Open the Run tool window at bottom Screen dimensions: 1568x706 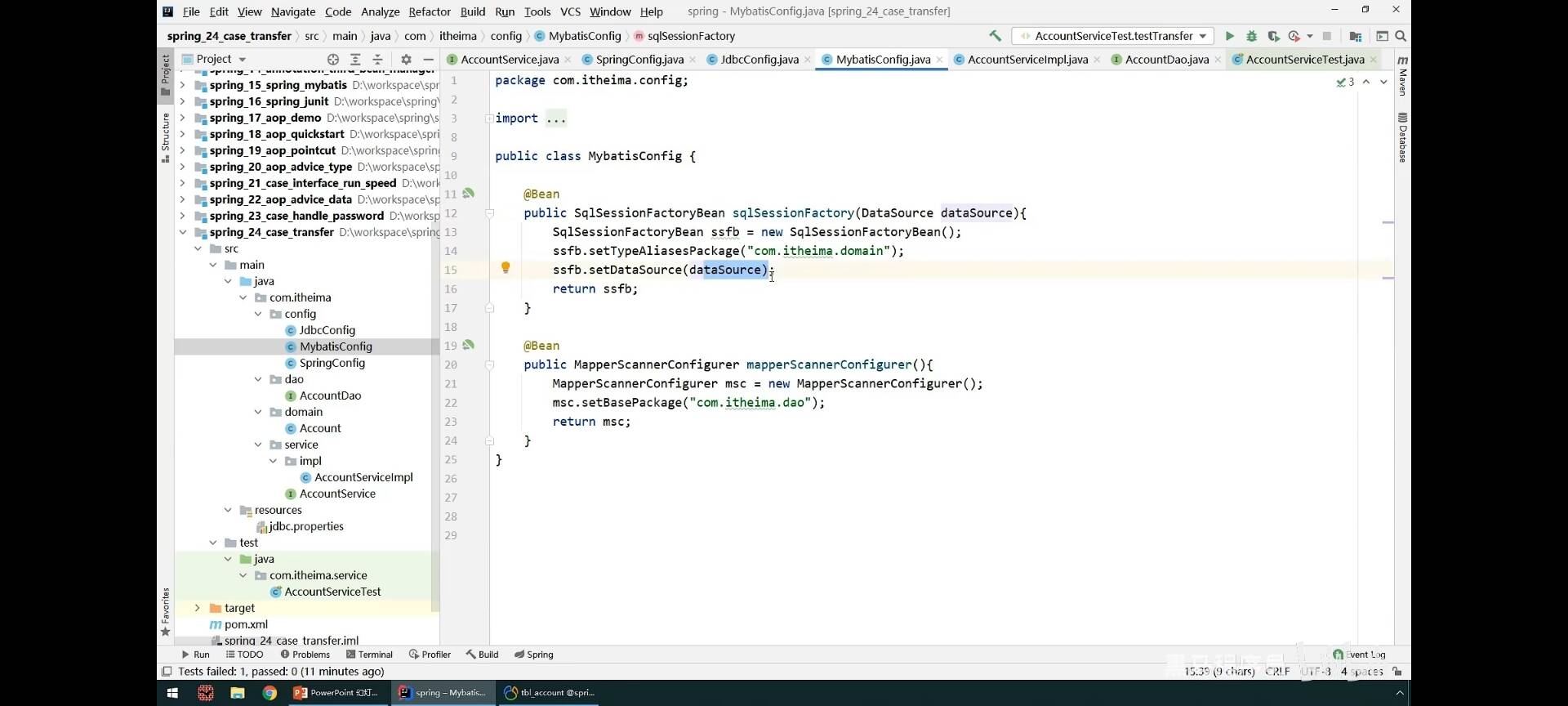point(195,655)
